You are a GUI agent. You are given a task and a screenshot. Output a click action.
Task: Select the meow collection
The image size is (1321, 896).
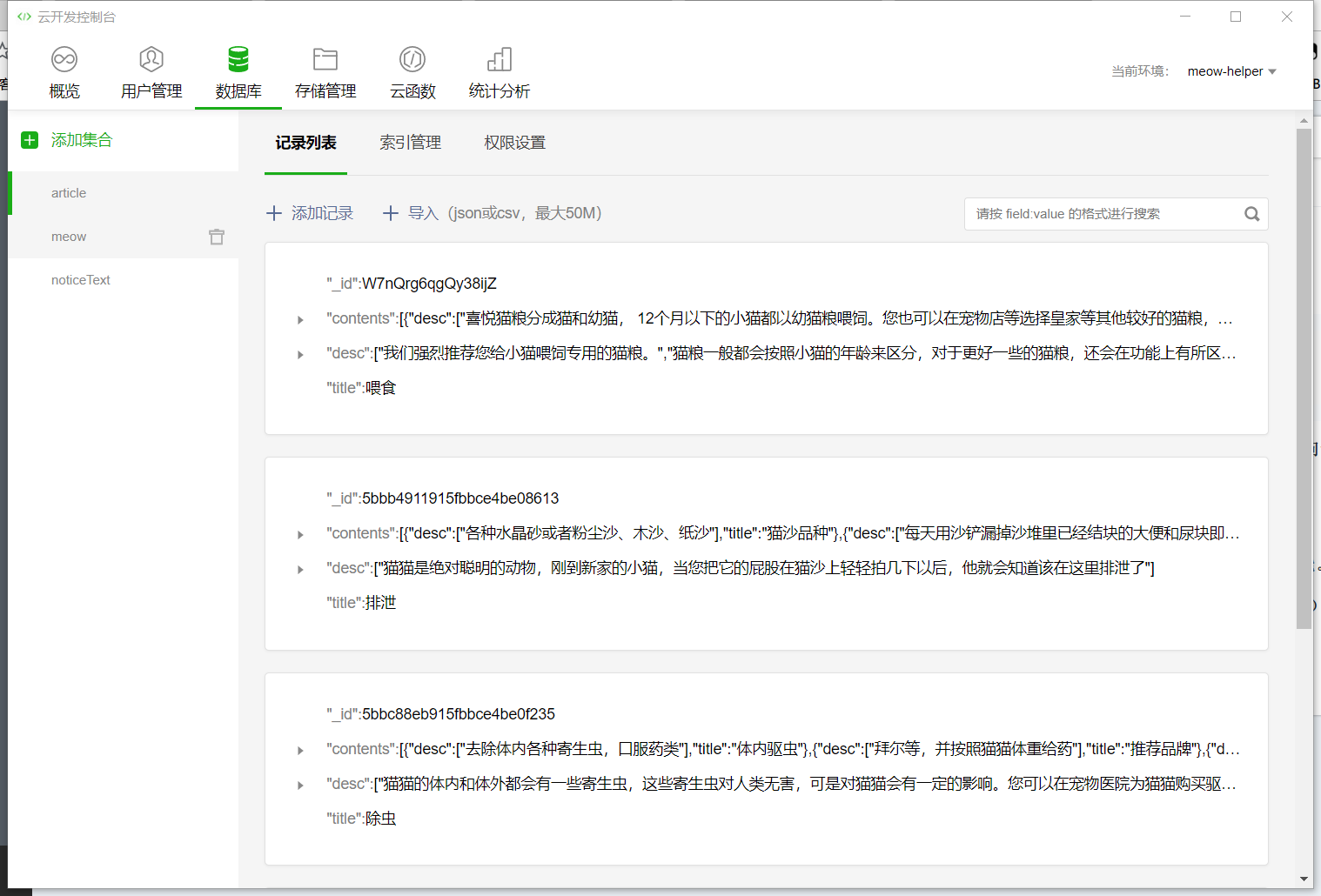point(124,237)
